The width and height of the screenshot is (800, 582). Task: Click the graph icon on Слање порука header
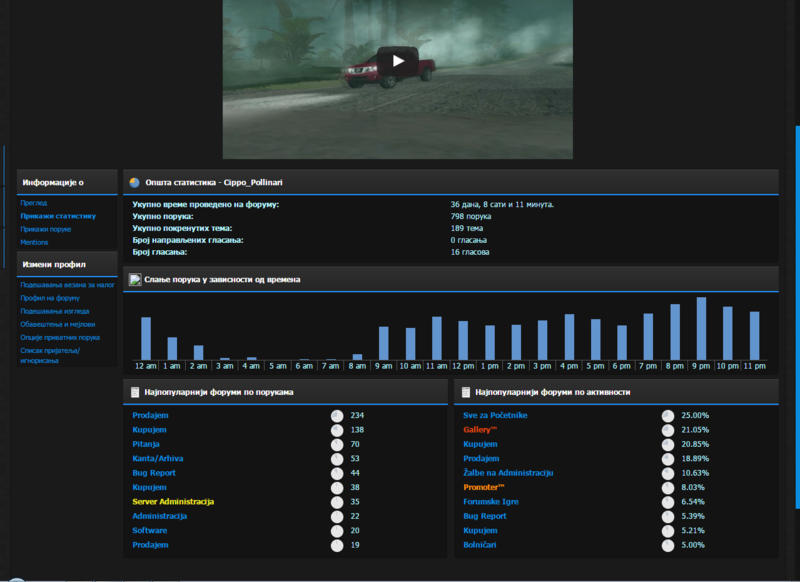click(133, 280)
